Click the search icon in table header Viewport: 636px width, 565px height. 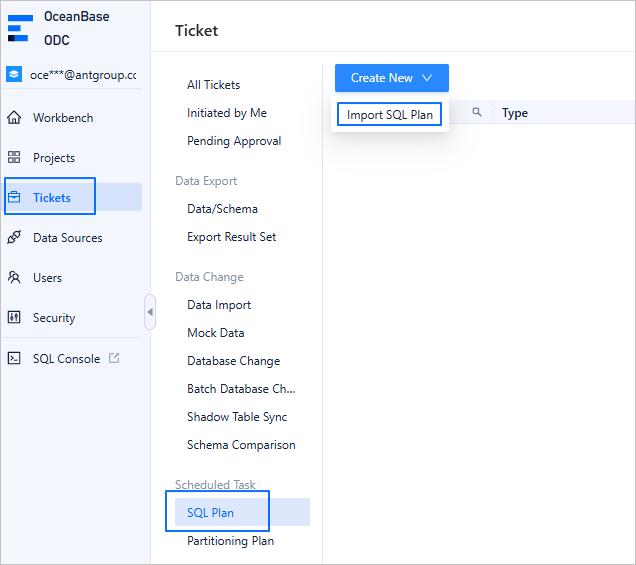tap(477, 113)
